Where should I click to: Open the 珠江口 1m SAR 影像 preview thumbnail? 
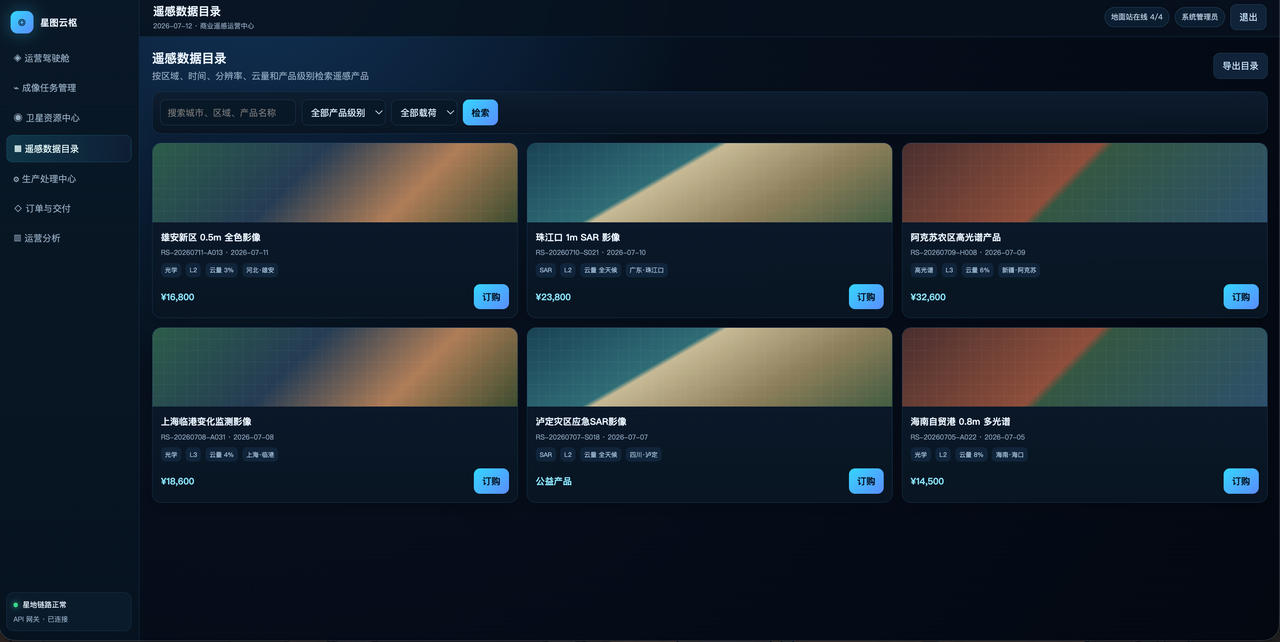(x=710, y=182)
